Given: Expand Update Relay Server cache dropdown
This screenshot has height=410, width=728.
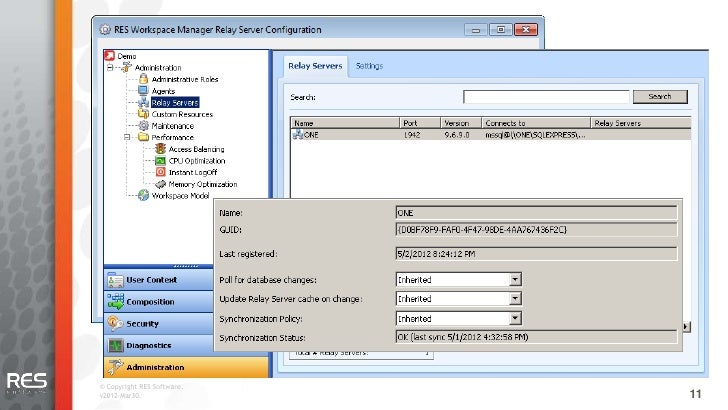Looking at the screenshot, I should (x=516, y=299).
